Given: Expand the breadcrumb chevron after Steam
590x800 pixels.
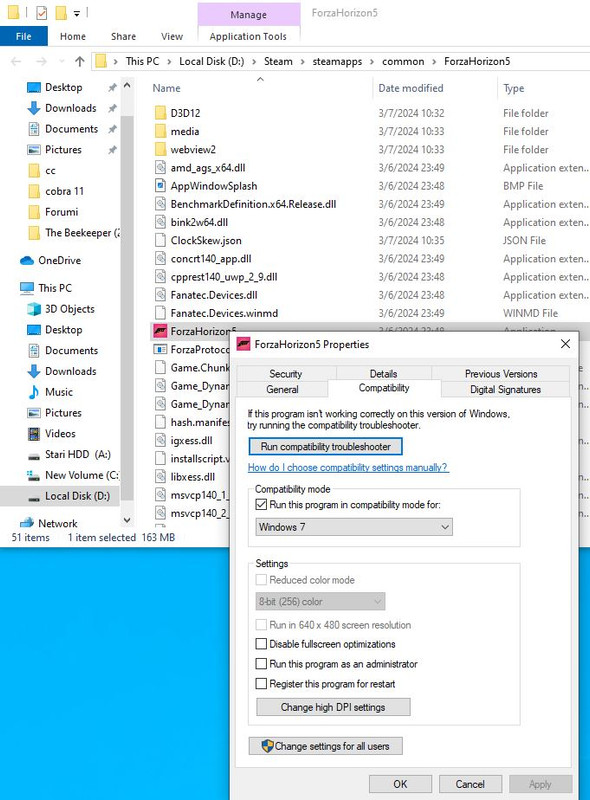Looking at the screenshot, I should coord(302,62).
